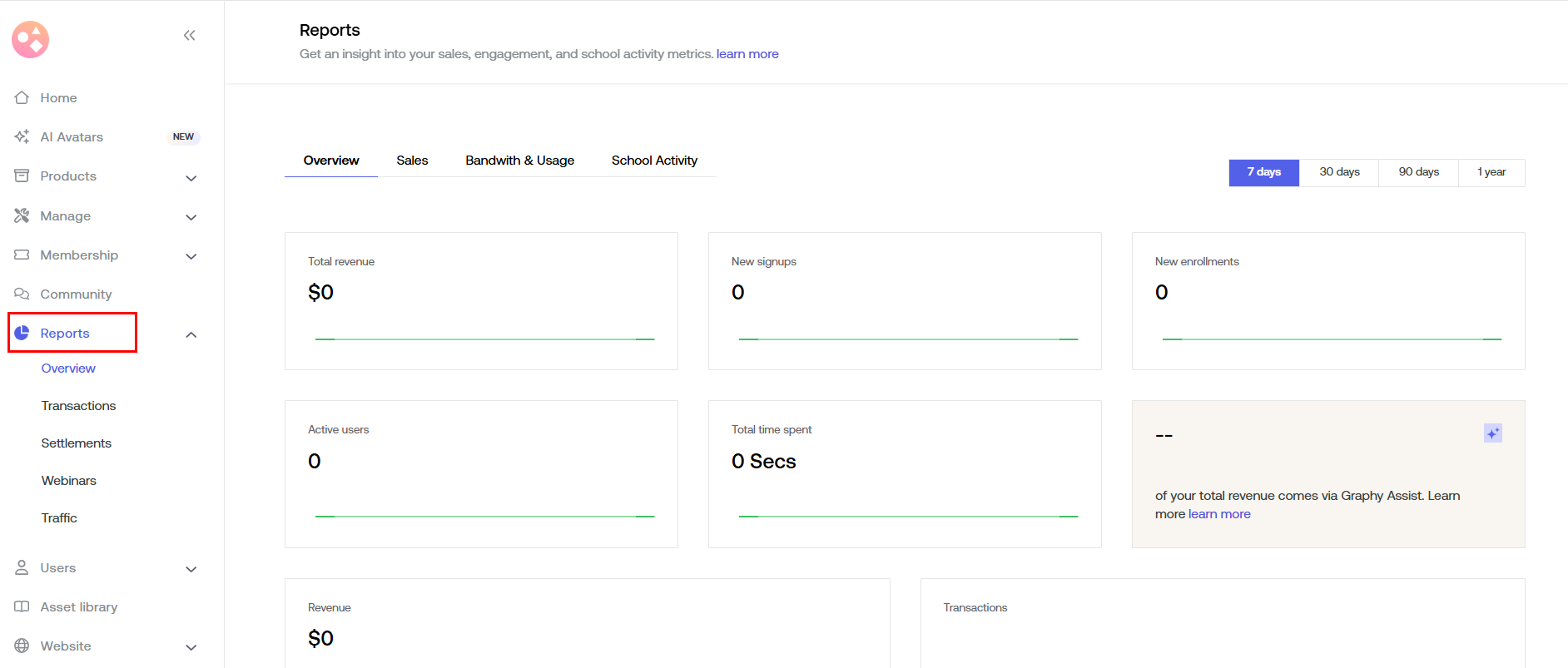Click the Asset library book icon

[x=22, y=606]
